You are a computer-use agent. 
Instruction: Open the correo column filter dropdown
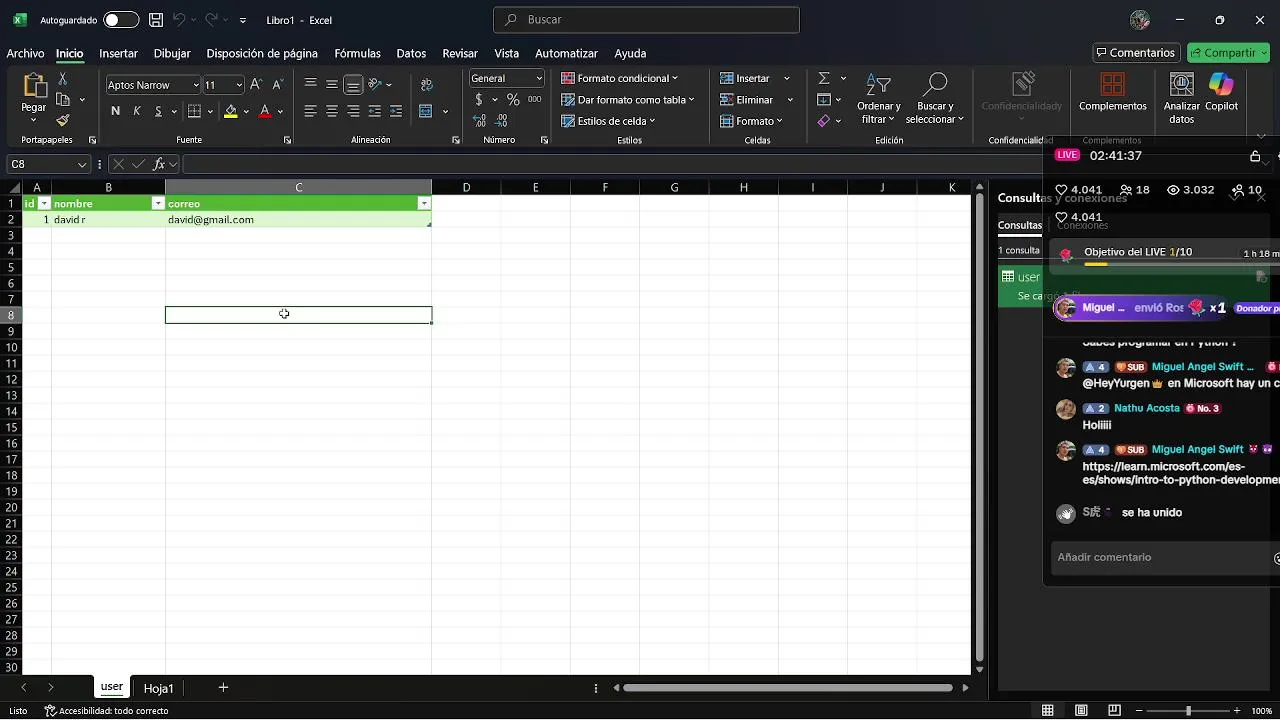coord(424,203)
